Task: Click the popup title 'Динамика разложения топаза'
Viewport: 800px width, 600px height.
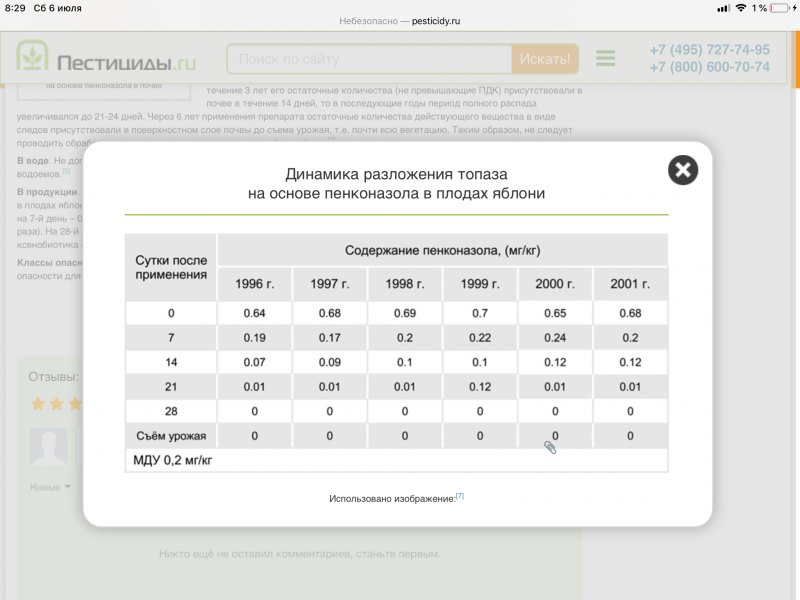Action: (x=396, y=174)
